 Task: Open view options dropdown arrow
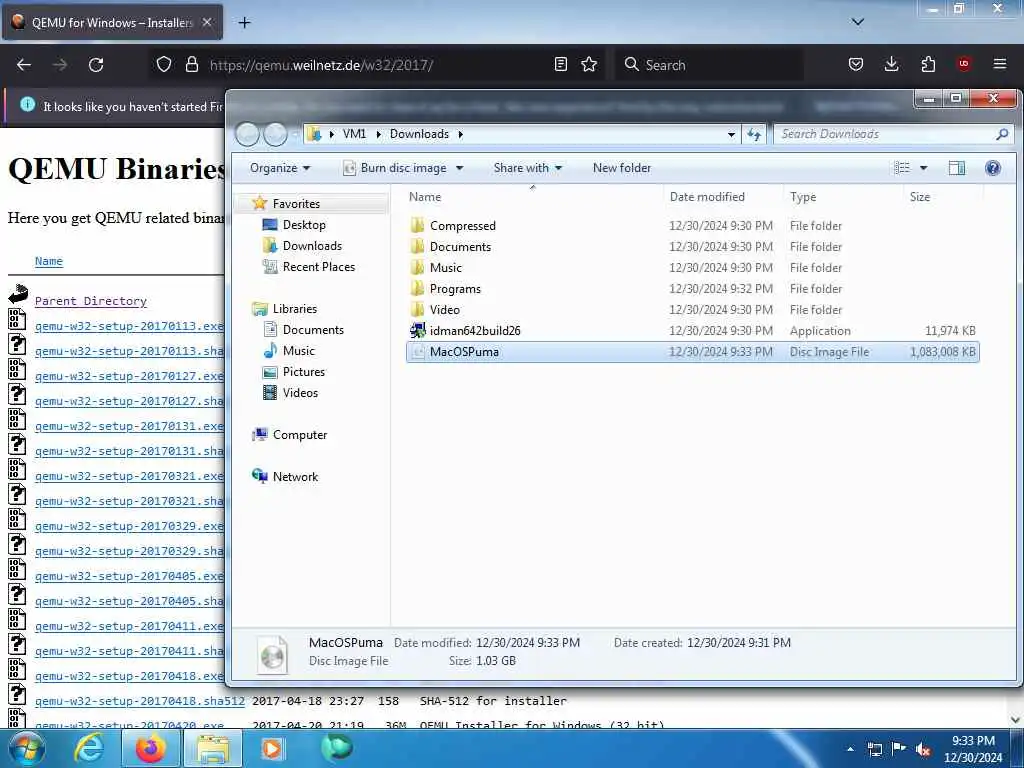(x=923, y=168)
